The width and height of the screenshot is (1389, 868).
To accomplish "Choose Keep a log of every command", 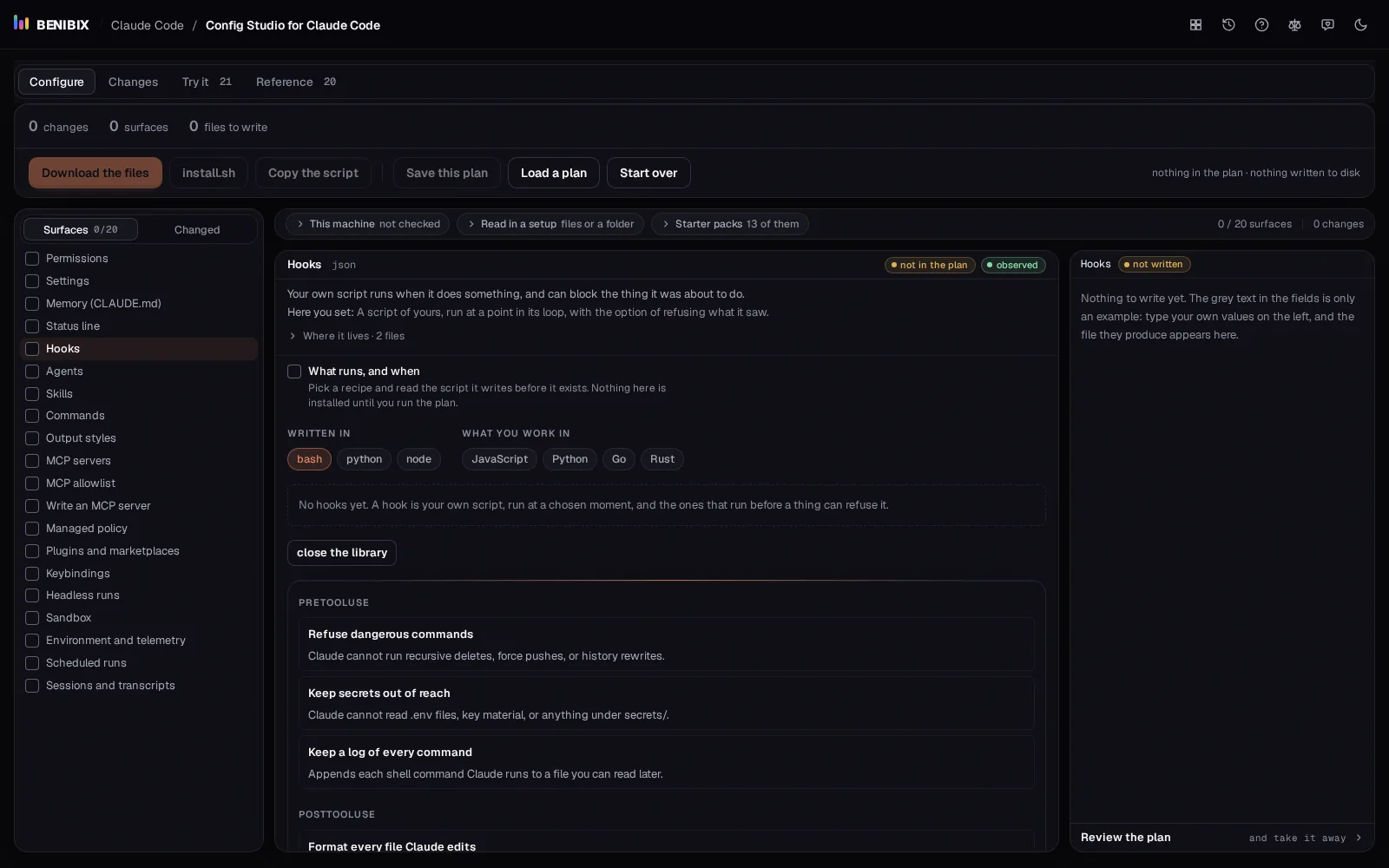I will point(666,763).
